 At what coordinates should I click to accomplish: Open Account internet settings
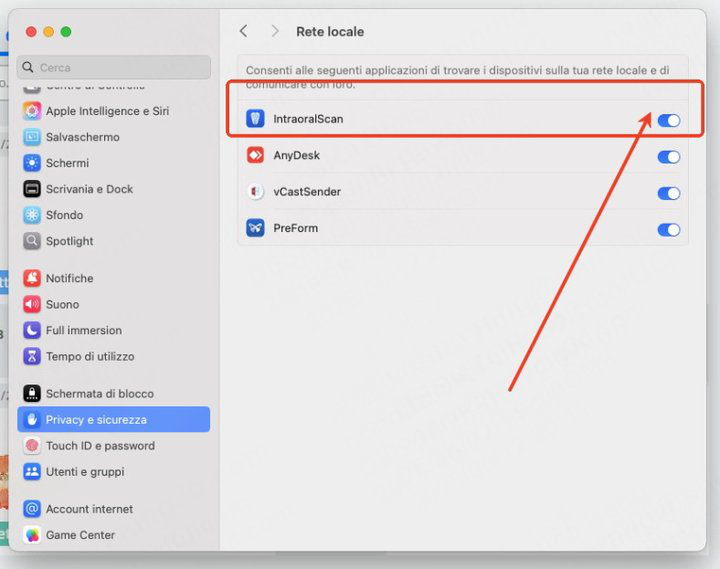click(113, 509)
